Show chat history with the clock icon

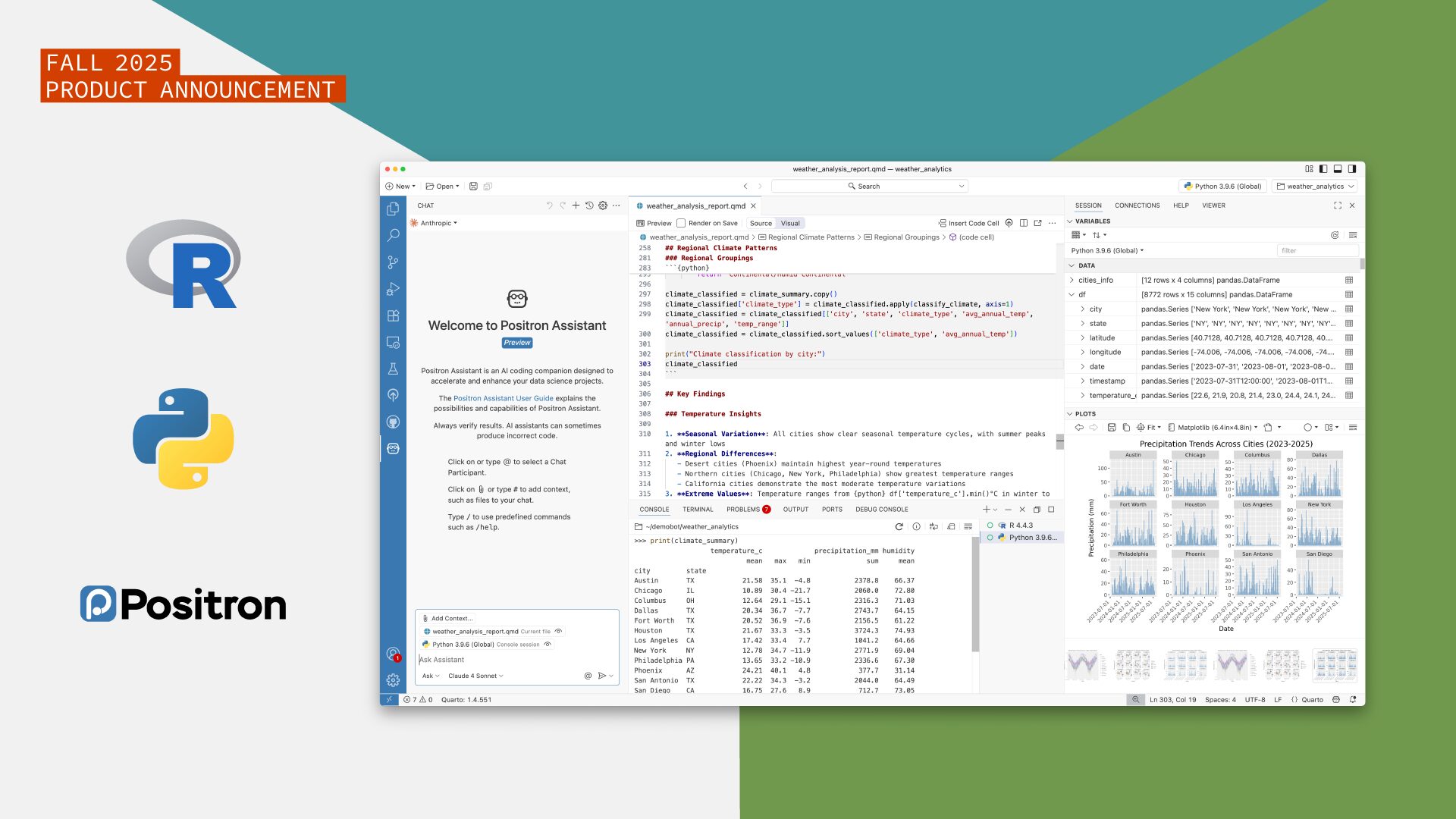tap(589, 206)
